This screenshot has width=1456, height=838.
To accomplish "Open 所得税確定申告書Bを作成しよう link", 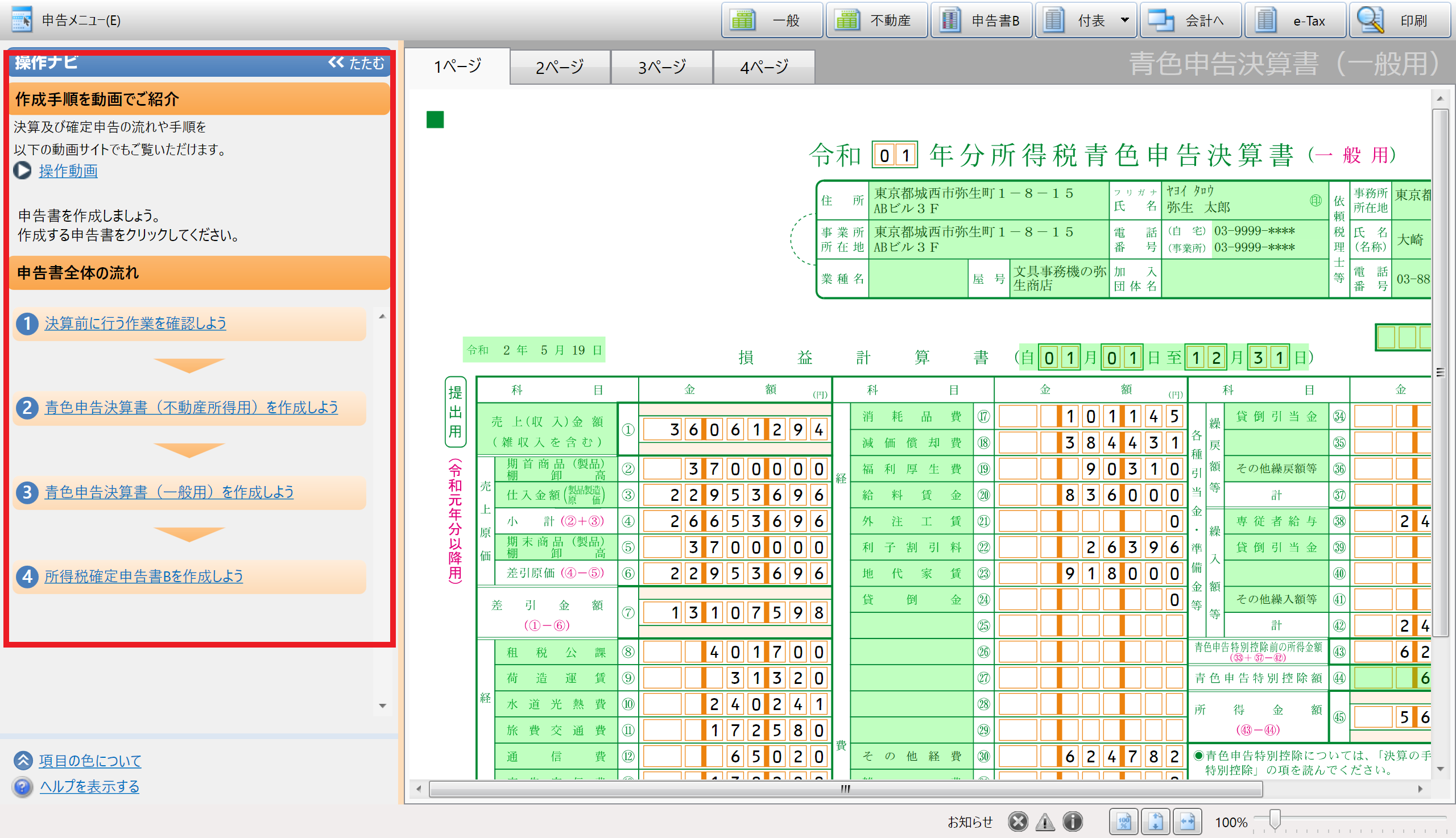I will click(144, 576).
